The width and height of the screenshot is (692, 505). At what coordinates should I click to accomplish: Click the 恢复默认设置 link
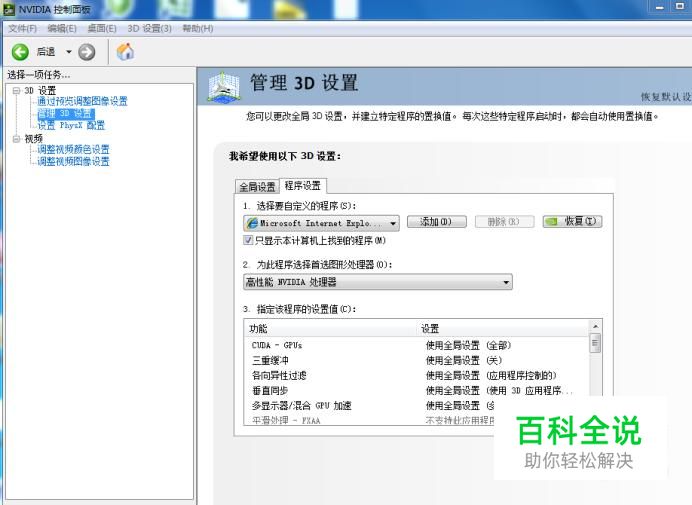[666, 97]
